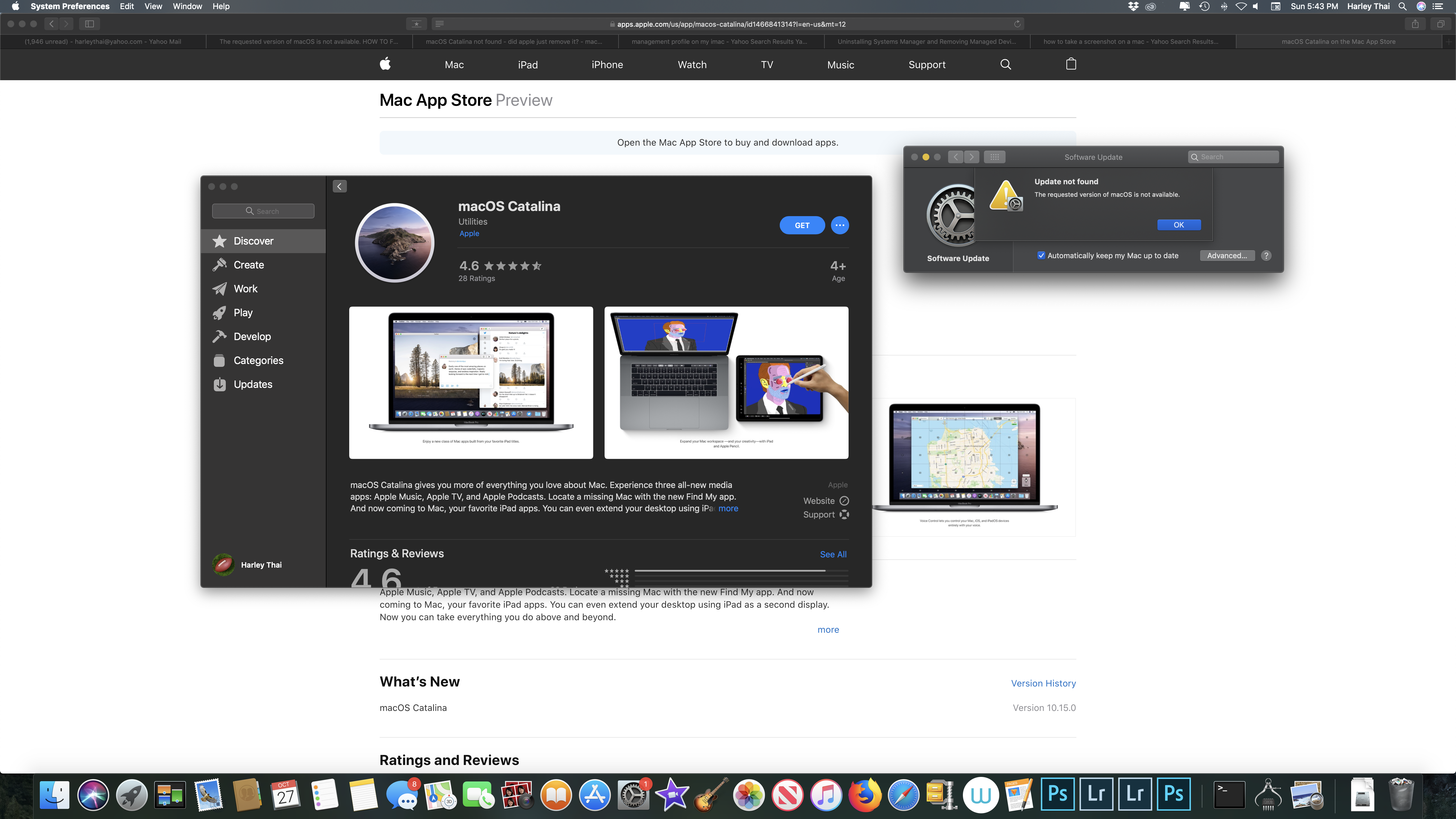Click the search magnifier in Apple nav bar
Screen dimensions: 1456x819
coord(1006,65)
